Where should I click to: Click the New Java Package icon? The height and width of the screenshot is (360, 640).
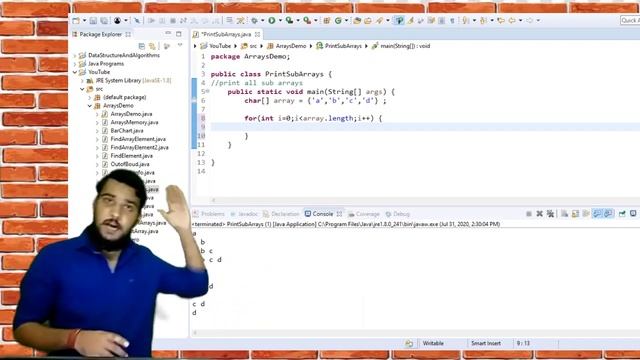(326, 20)
